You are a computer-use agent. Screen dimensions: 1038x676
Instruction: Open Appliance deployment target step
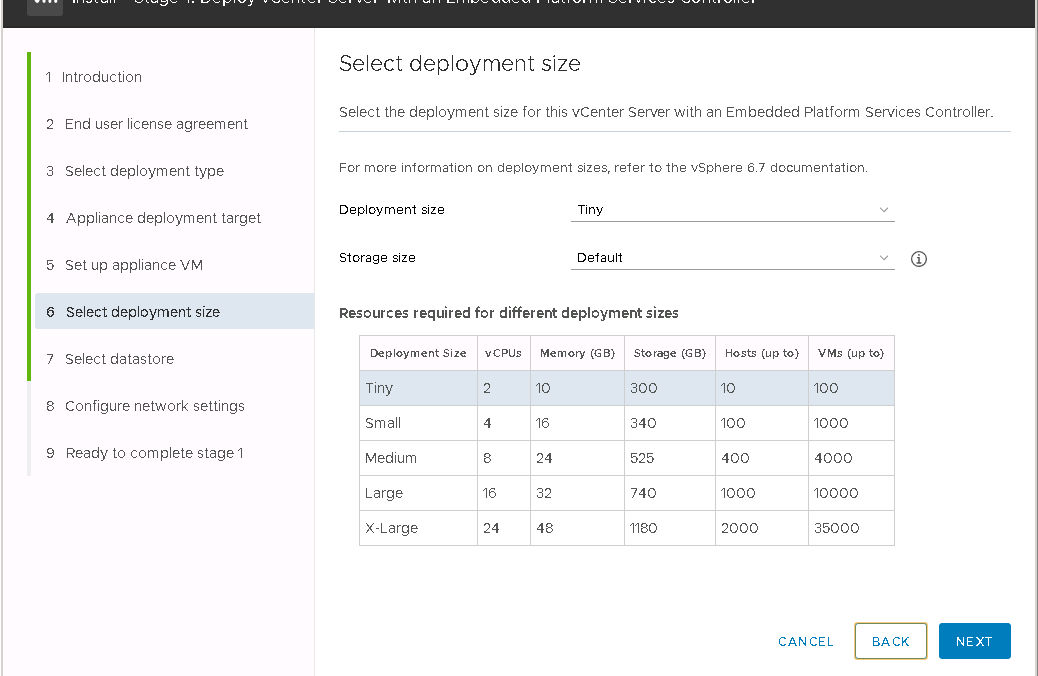point(163,218)
